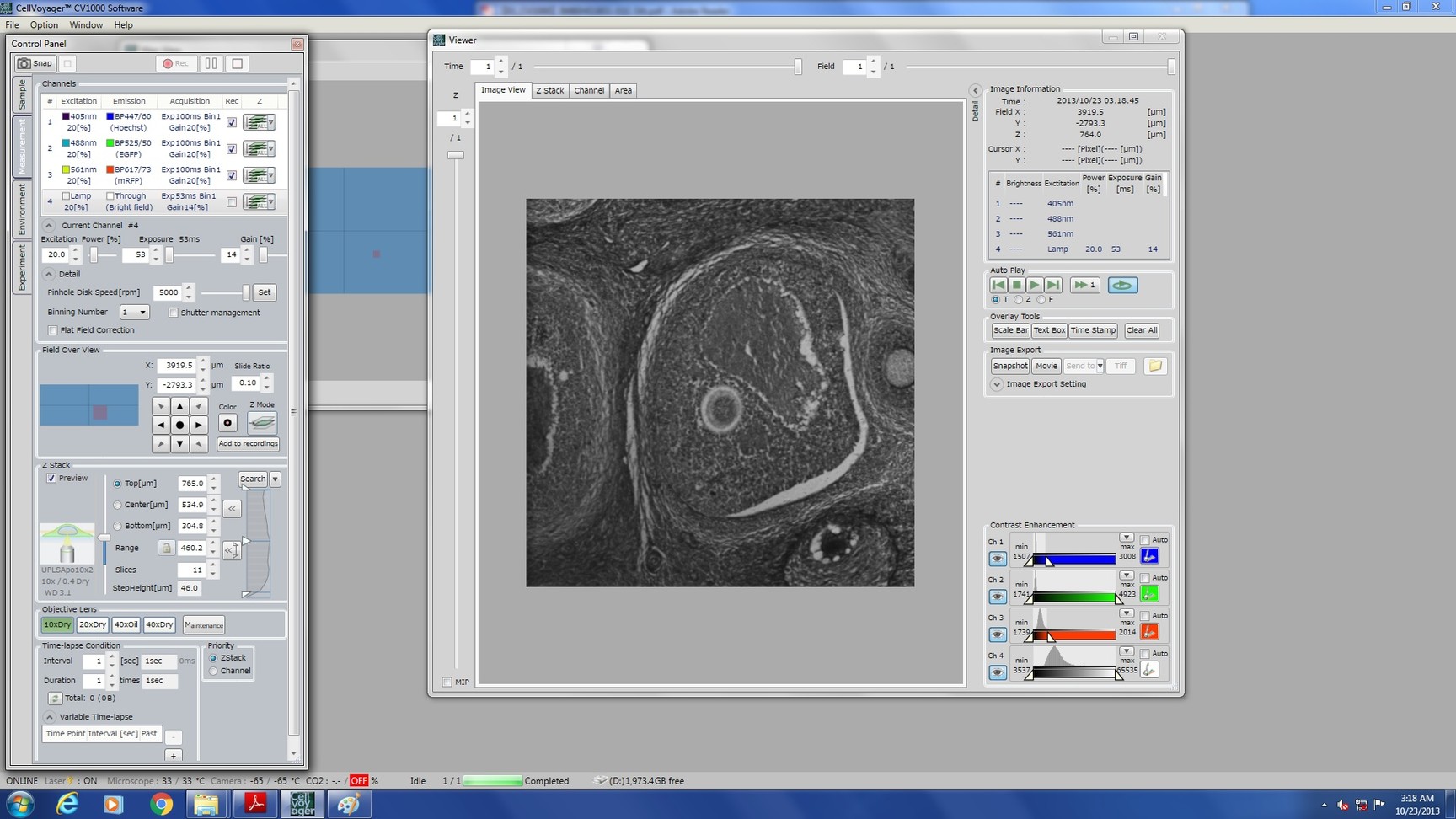Collapse the viewer Detail panel chevron

[975, 90]
